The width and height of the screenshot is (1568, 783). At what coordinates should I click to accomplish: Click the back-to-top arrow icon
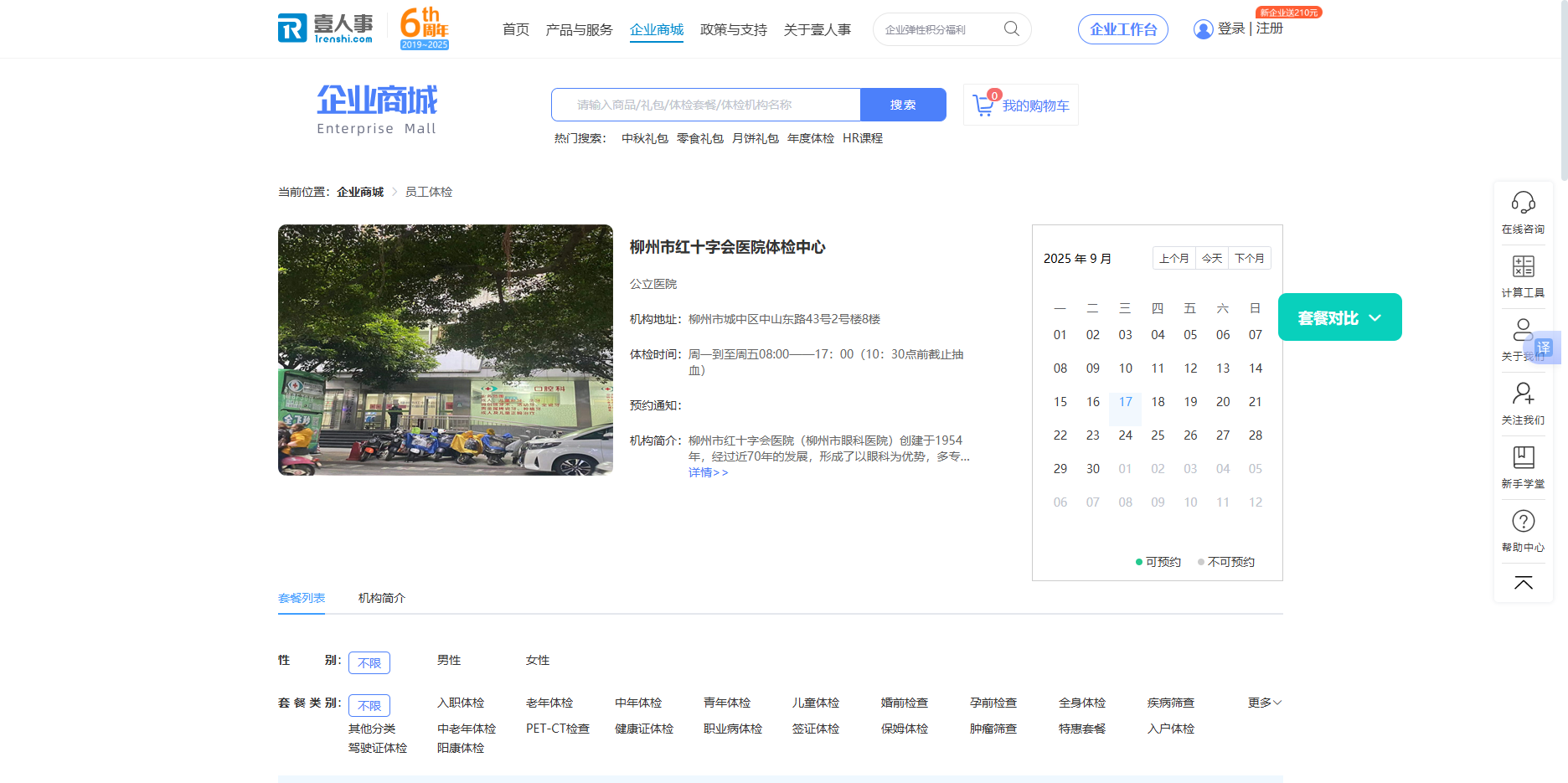1523,583
